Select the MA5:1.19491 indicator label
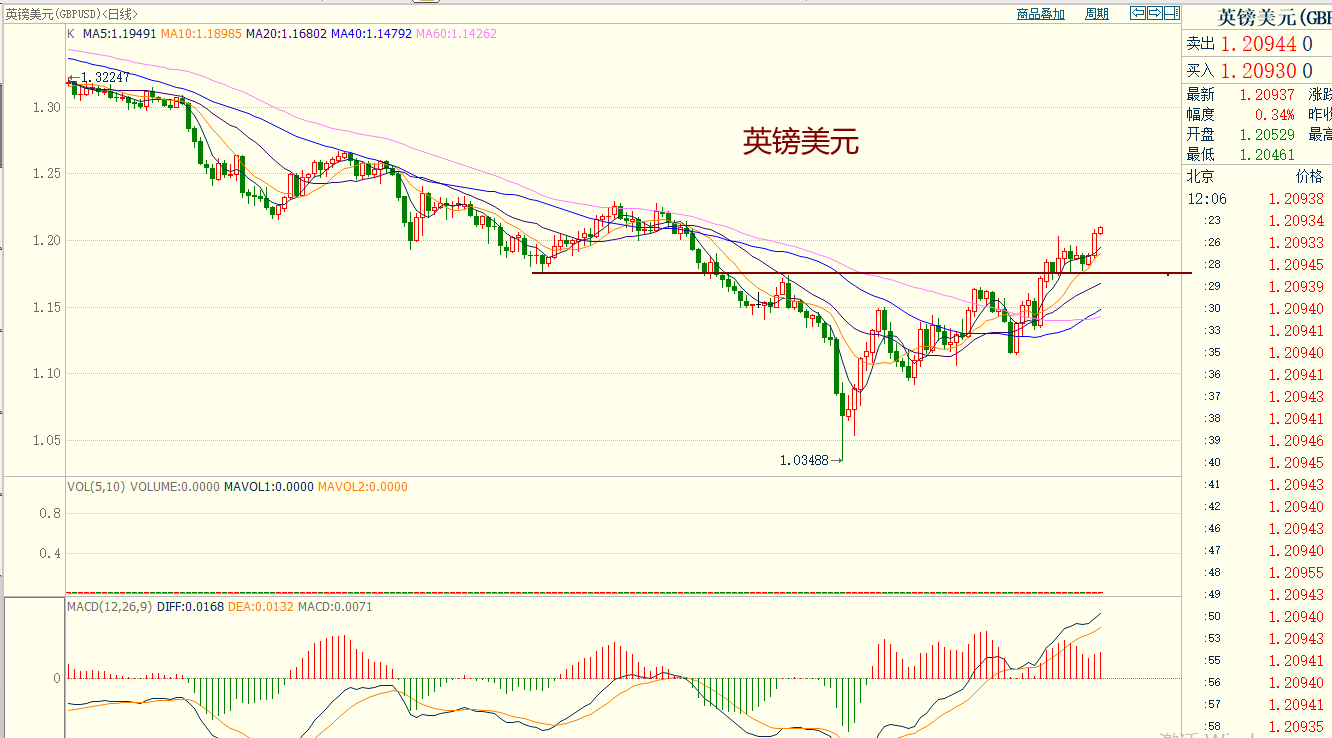1332x738 pixels. coord(120,33)
